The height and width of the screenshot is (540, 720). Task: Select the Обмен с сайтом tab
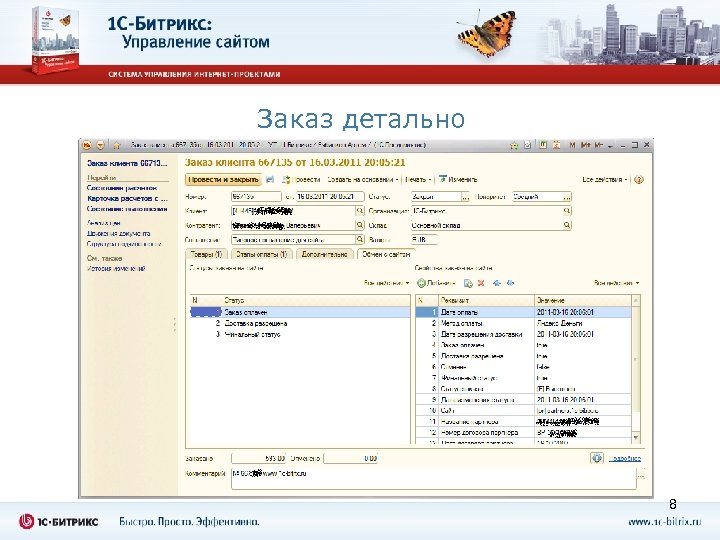pyautogui.click(x=386, y=254)
